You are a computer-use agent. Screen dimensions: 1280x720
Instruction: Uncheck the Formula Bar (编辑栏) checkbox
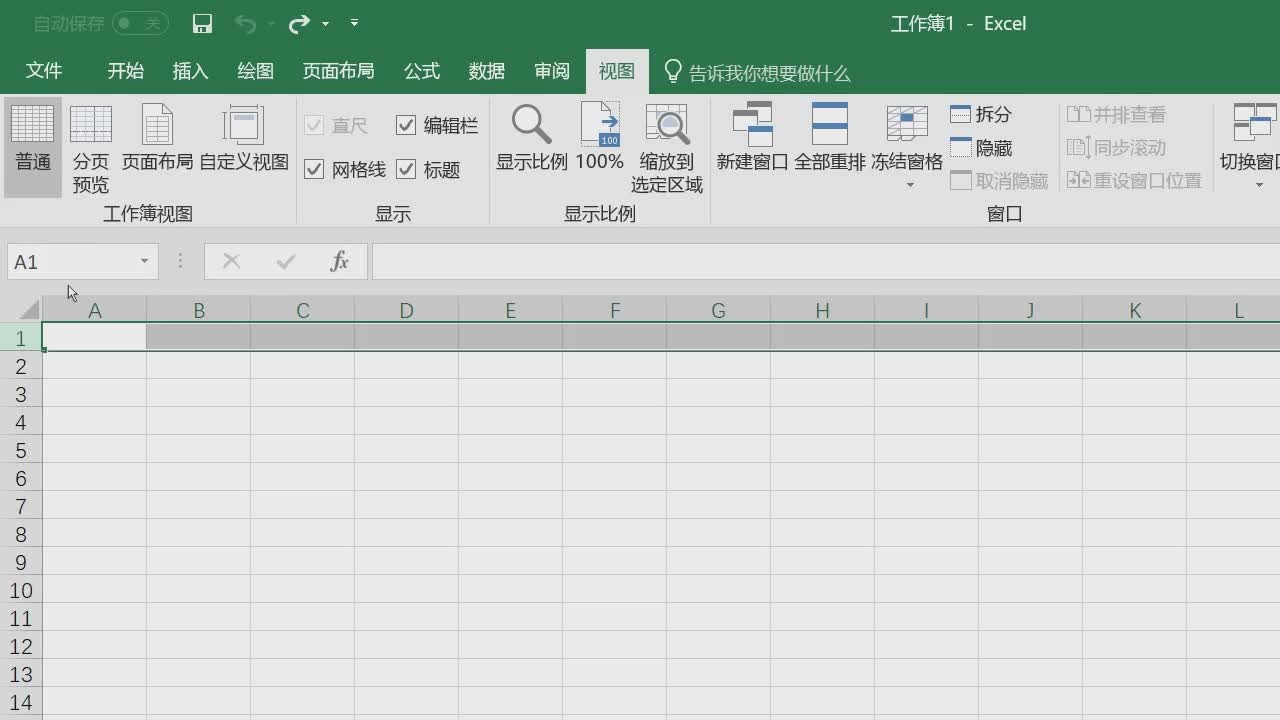pos(406,125)
